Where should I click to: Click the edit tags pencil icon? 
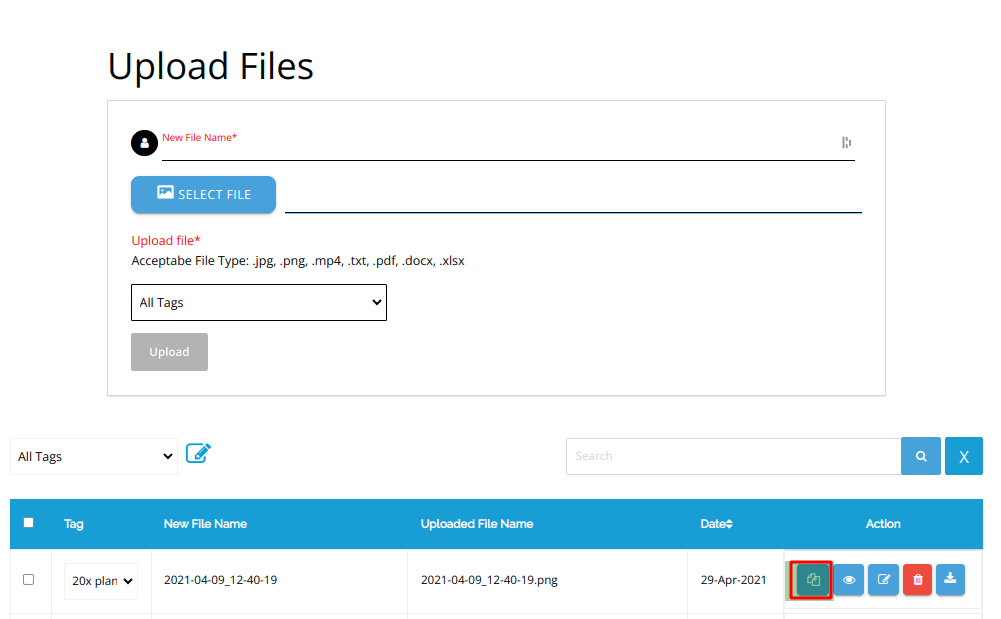pos(198,454)
